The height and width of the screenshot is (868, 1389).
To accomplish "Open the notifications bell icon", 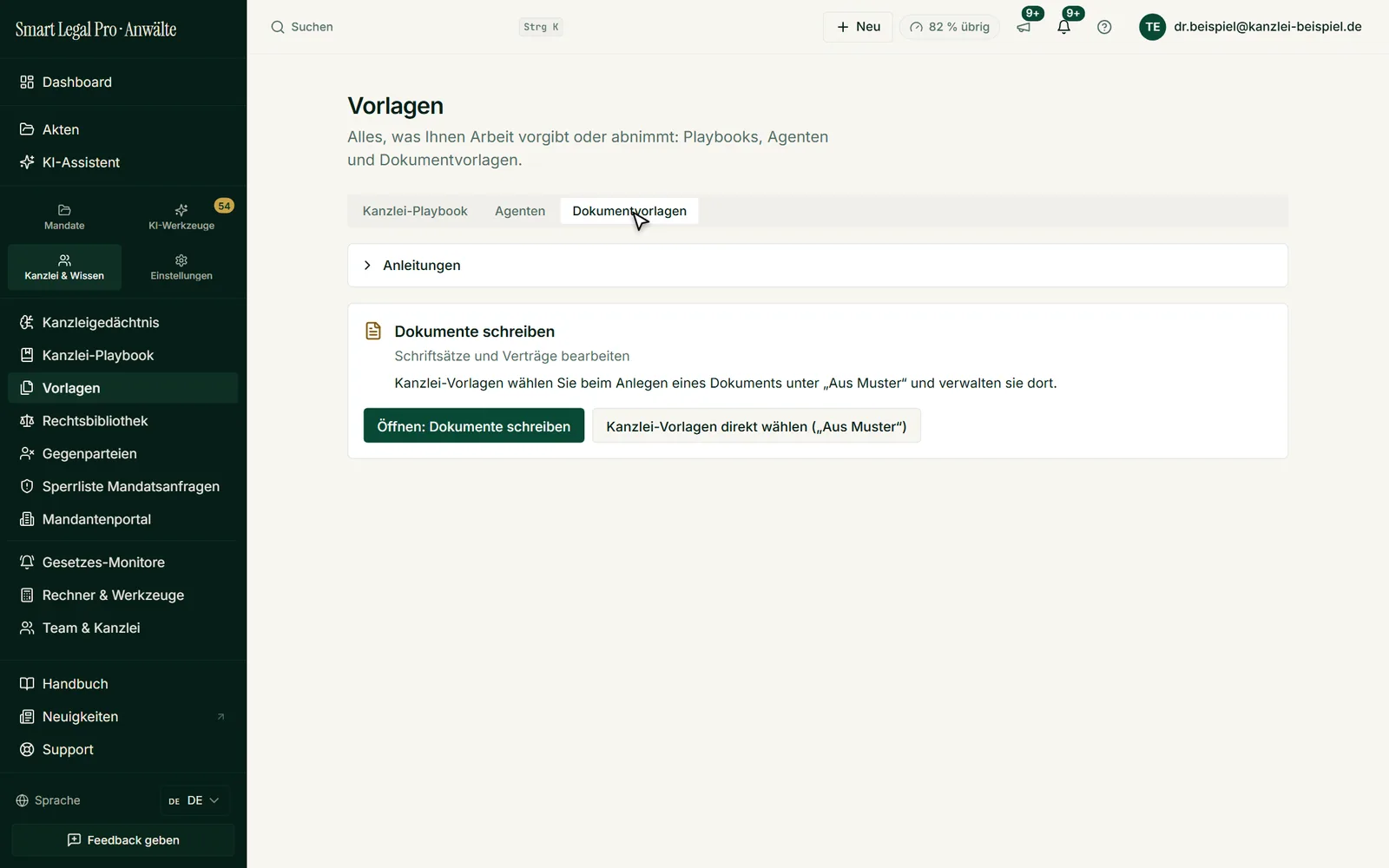I will pos(1063,27).
